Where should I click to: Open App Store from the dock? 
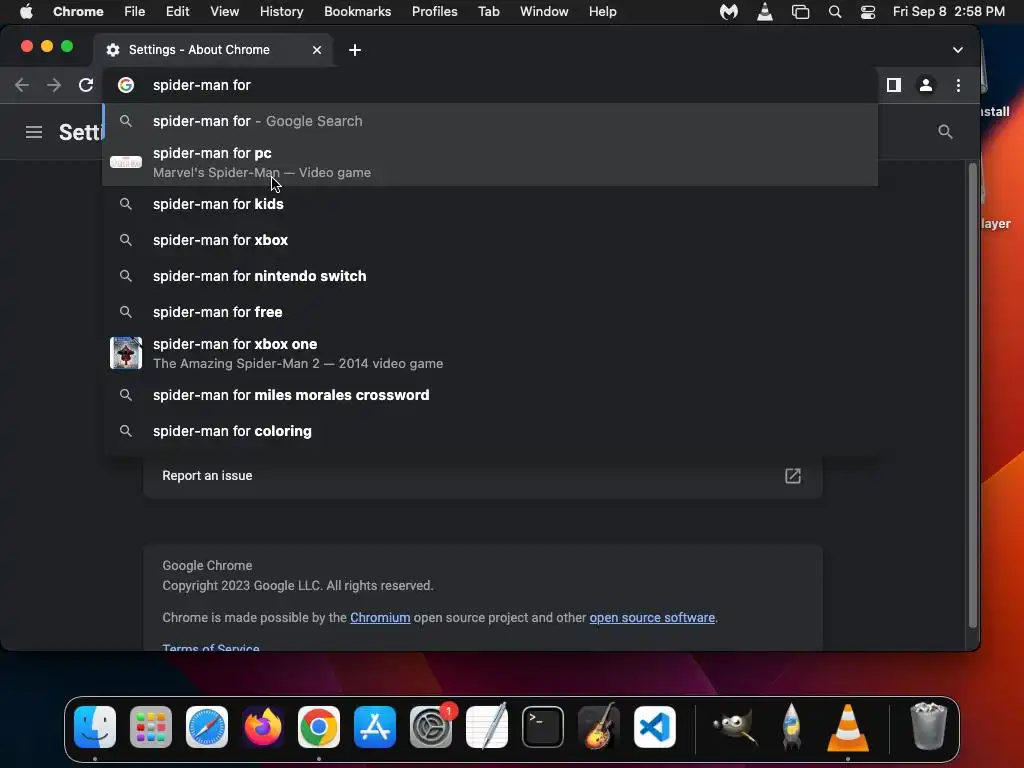375,727
